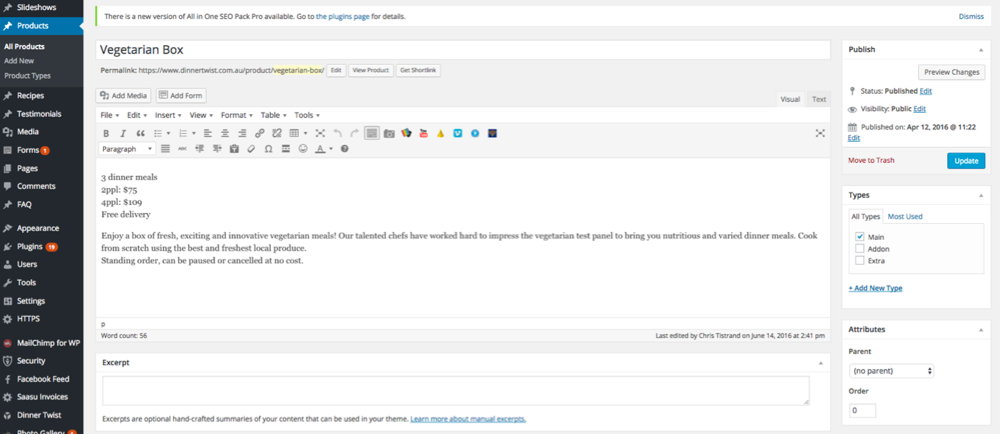Click the YouTube icon in the toolbar

tap(424, 133)
